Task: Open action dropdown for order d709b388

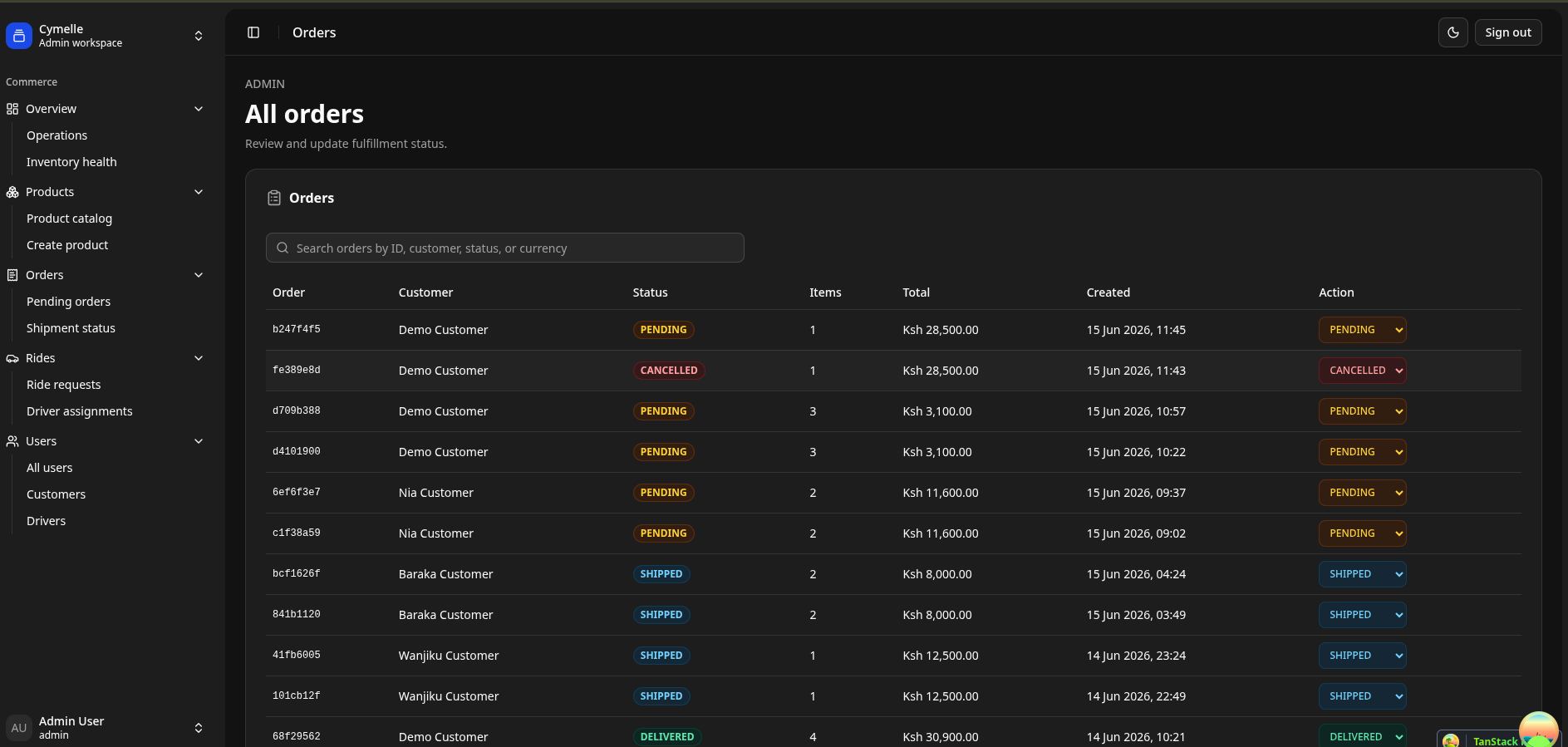Action: pyautogui.click(x=1363, y=411)
